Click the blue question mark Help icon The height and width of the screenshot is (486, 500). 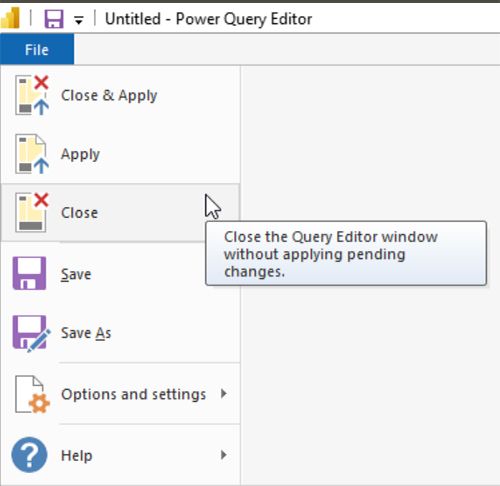29,455
